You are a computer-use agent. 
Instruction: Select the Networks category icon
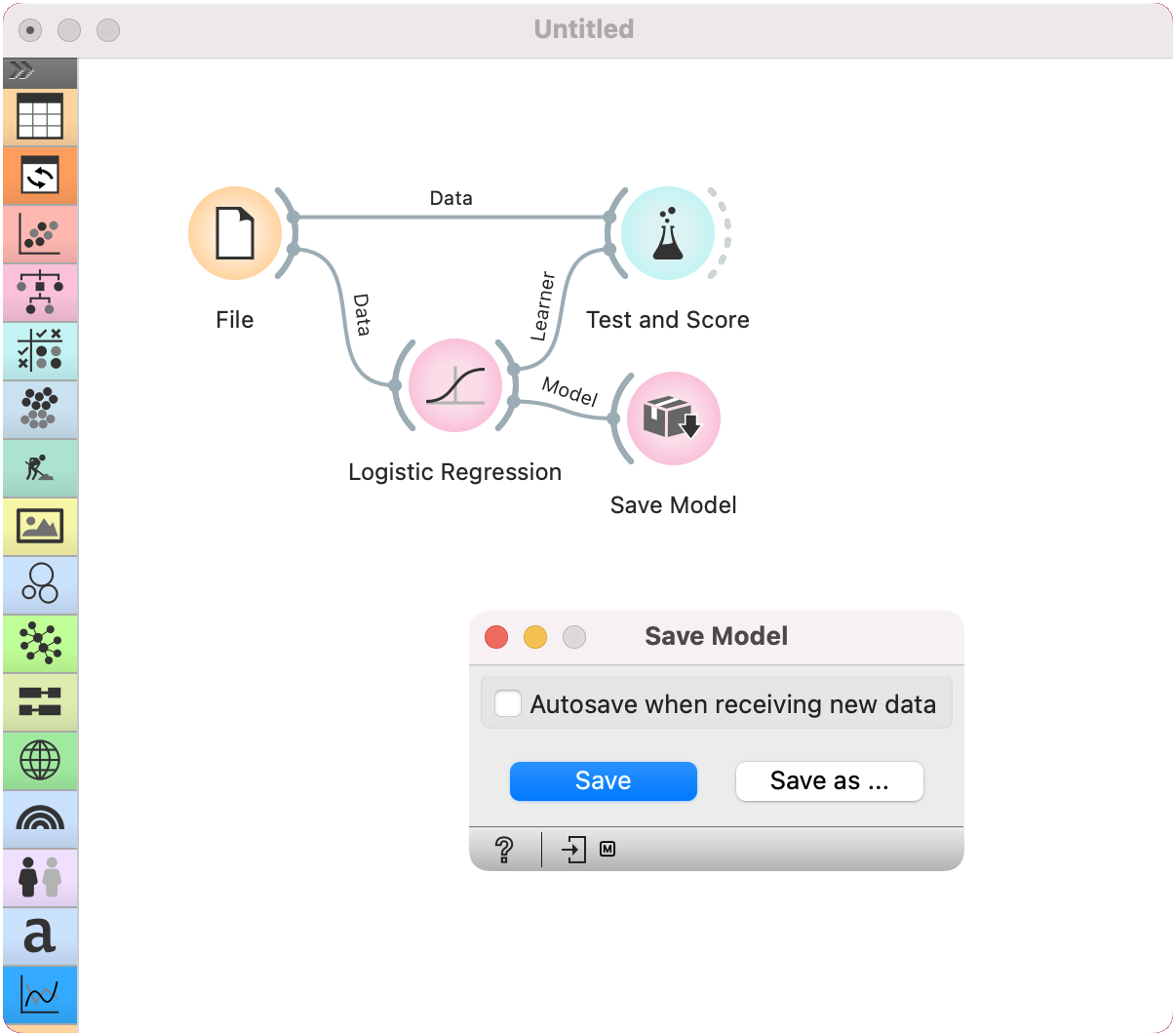39,644
